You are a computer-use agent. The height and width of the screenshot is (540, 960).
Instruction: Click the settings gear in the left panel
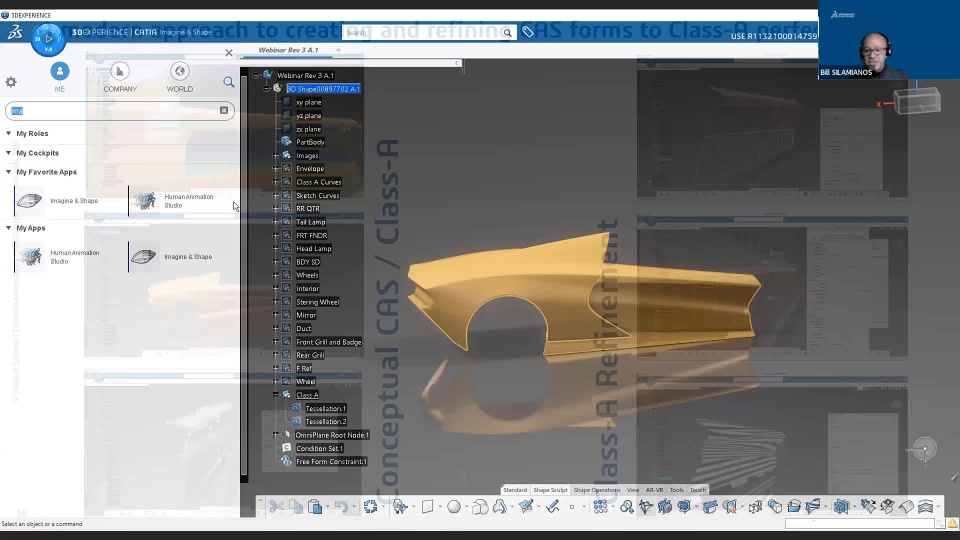[11, 82]
